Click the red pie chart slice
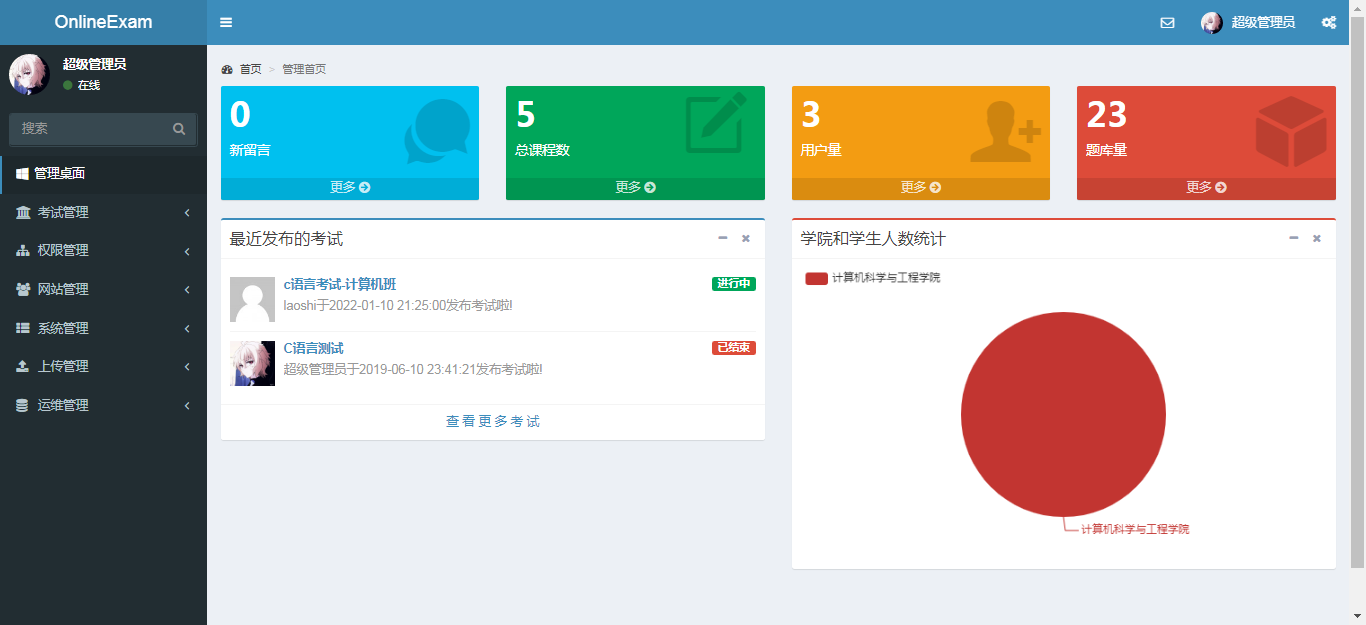The width and height of the screenshot is (1366, 625). click(x=1063, y=414)
